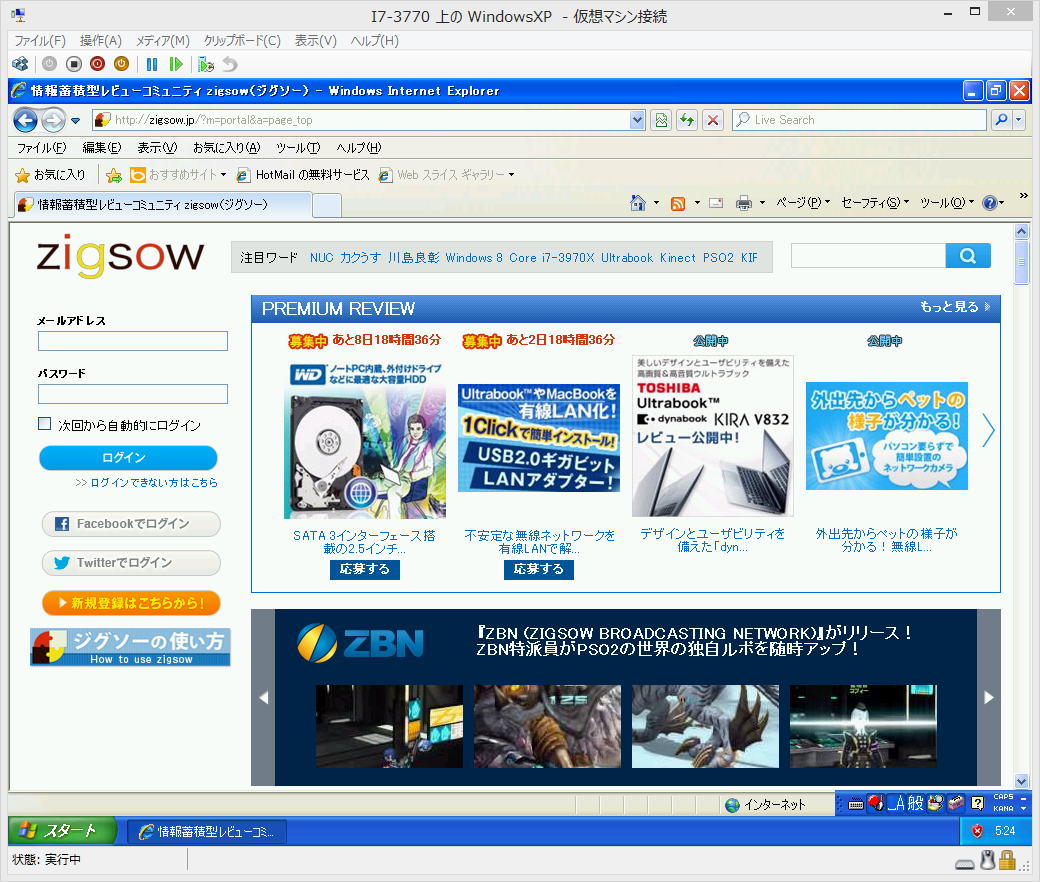Click the zigsow site search magnifier button
The image size is (1040, 882).
[x=968, y=256]
